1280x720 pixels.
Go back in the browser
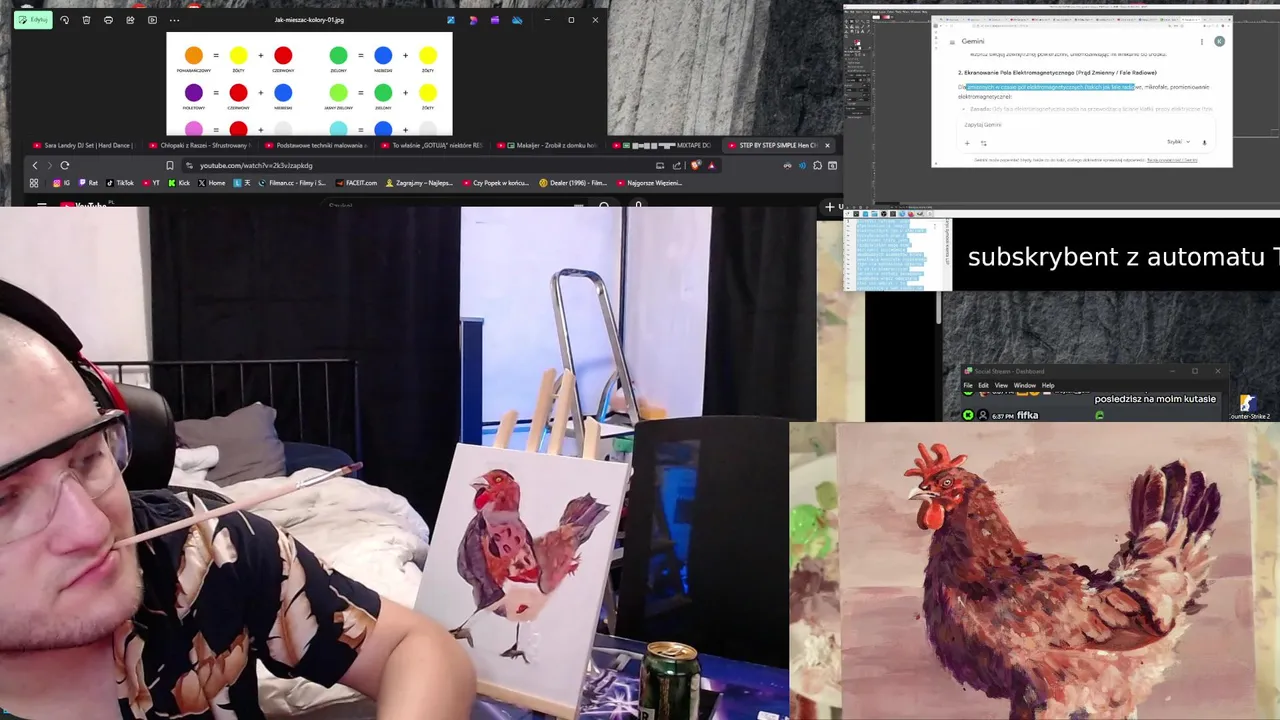35,165
